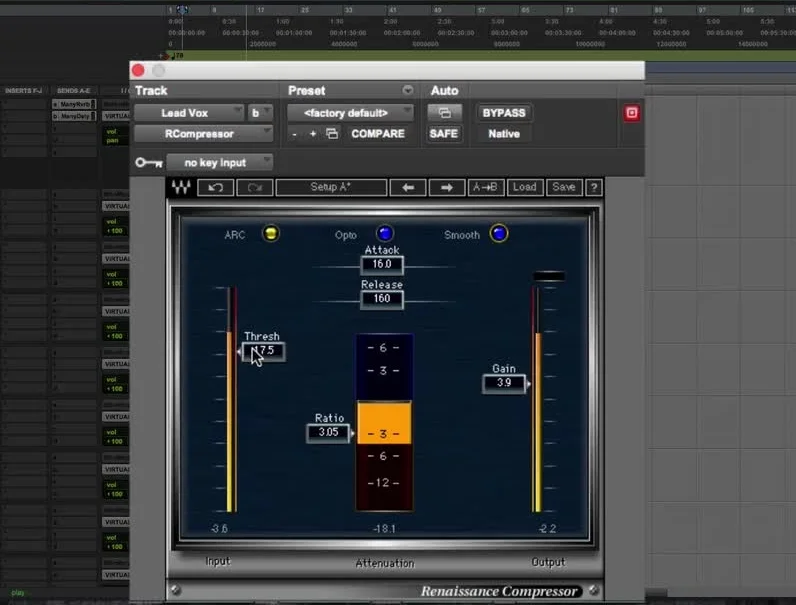Click the ManyRvrb send in mixer
Screen dimensions: 796x605
click(74, 104)
